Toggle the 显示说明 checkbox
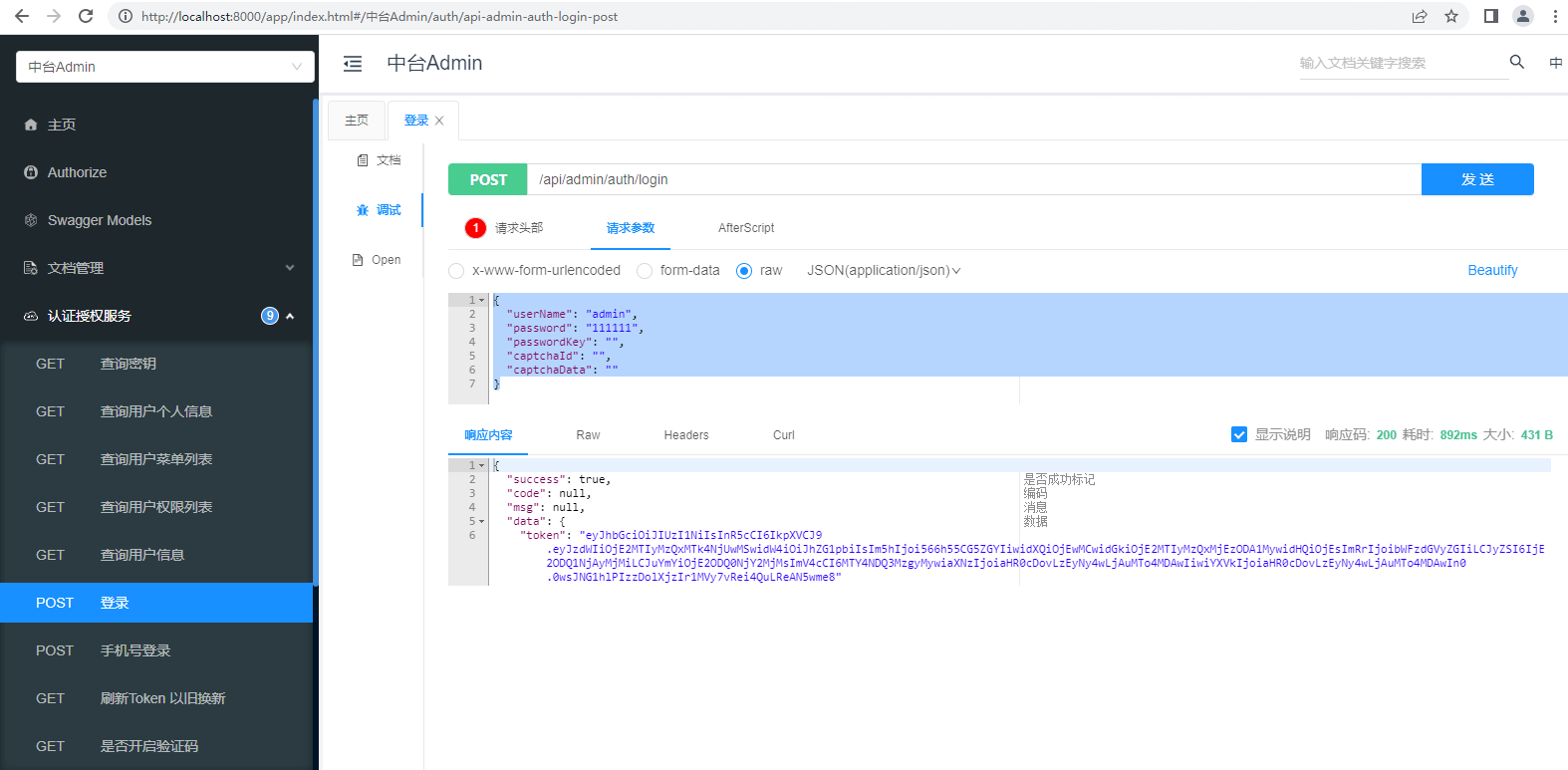1568x770 pixels. coord(1239,434)
